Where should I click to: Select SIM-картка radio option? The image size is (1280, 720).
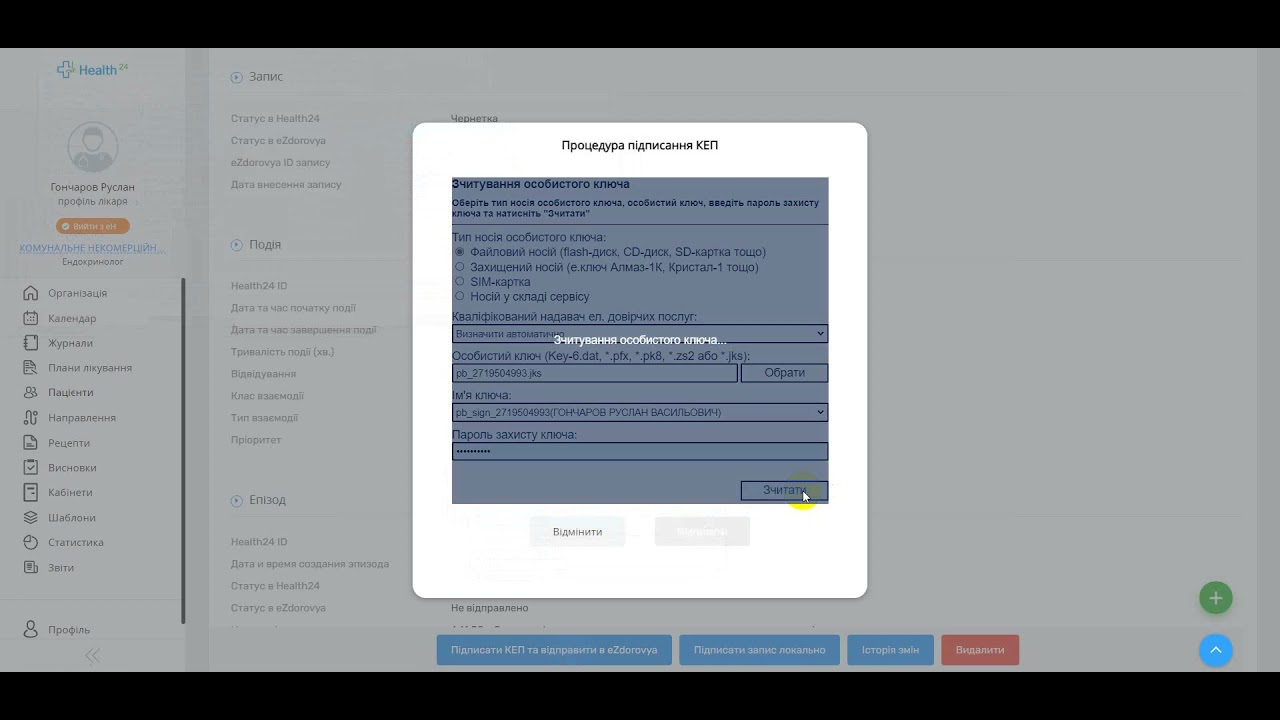click(x=460, y=282)
